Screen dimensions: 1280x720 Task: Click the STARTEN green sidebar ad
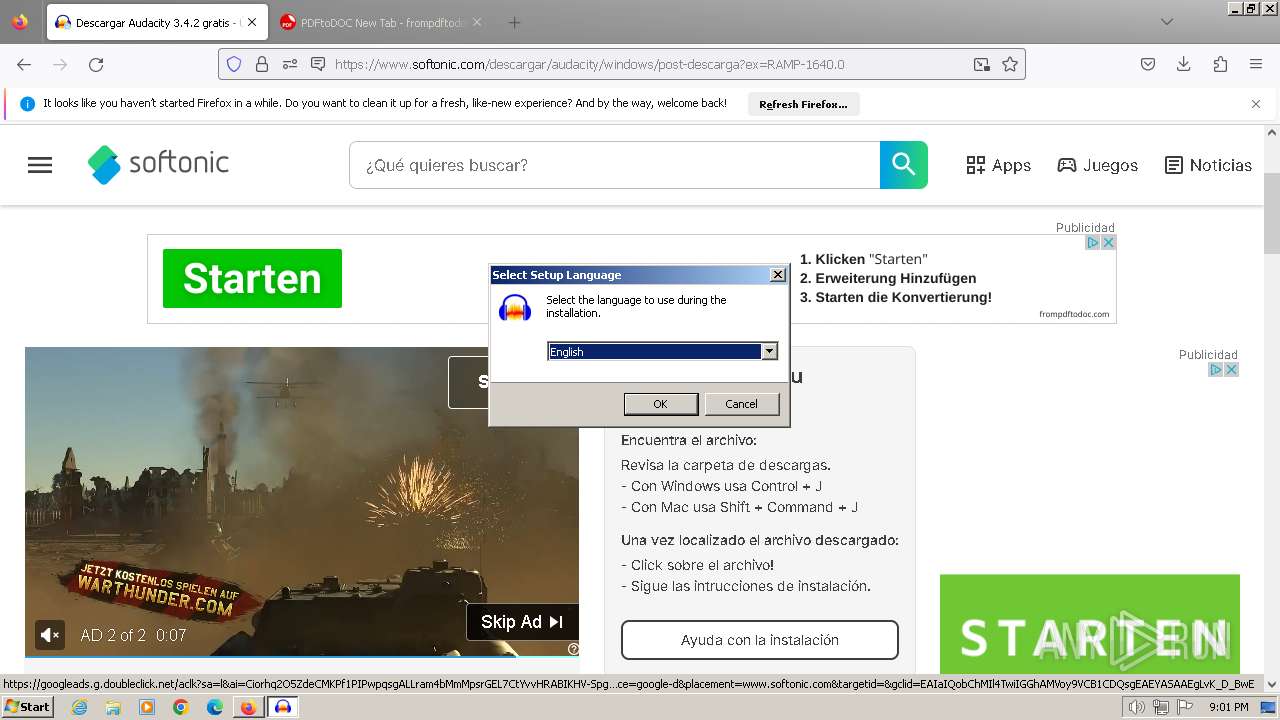coord(1090,624)
